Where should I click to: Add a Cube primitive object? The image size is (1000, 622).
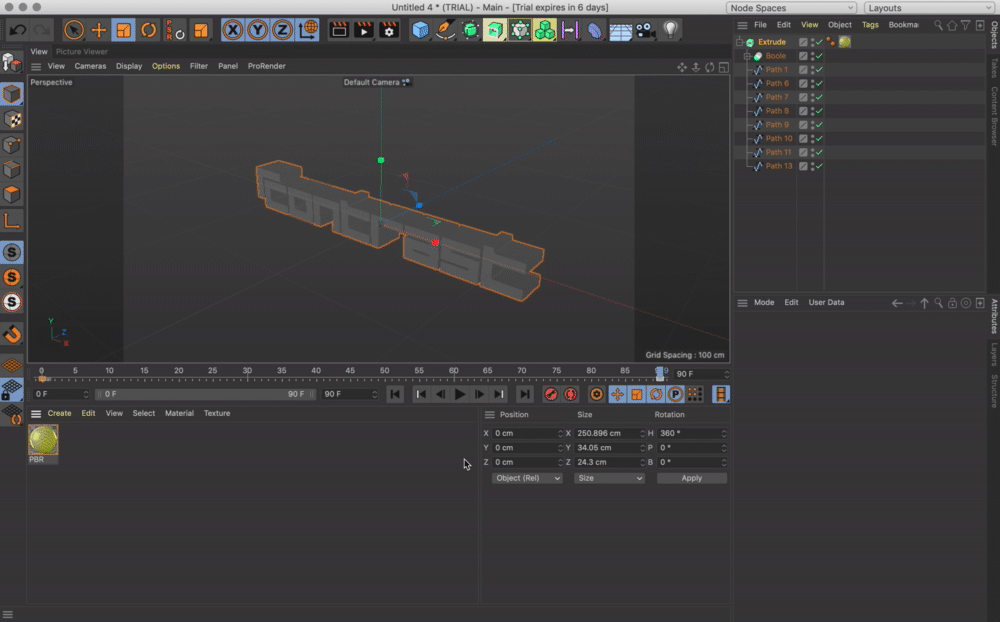click(421, 30)
